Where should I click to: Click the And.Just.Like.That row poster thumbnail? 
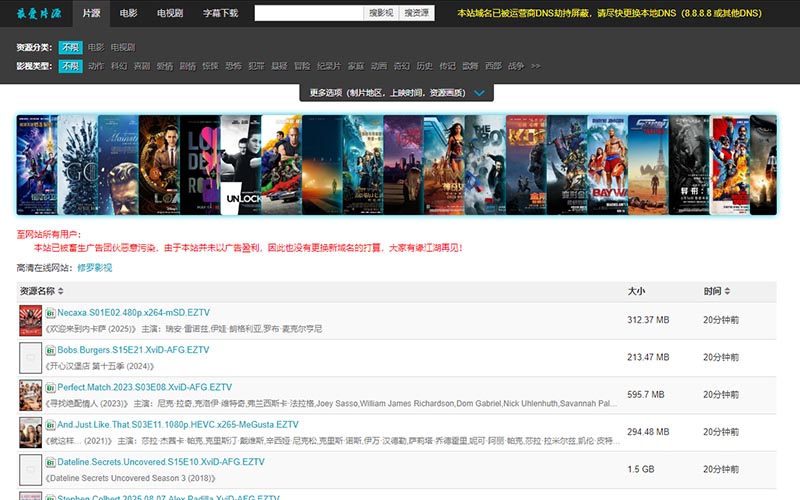(x=31, y=432)
